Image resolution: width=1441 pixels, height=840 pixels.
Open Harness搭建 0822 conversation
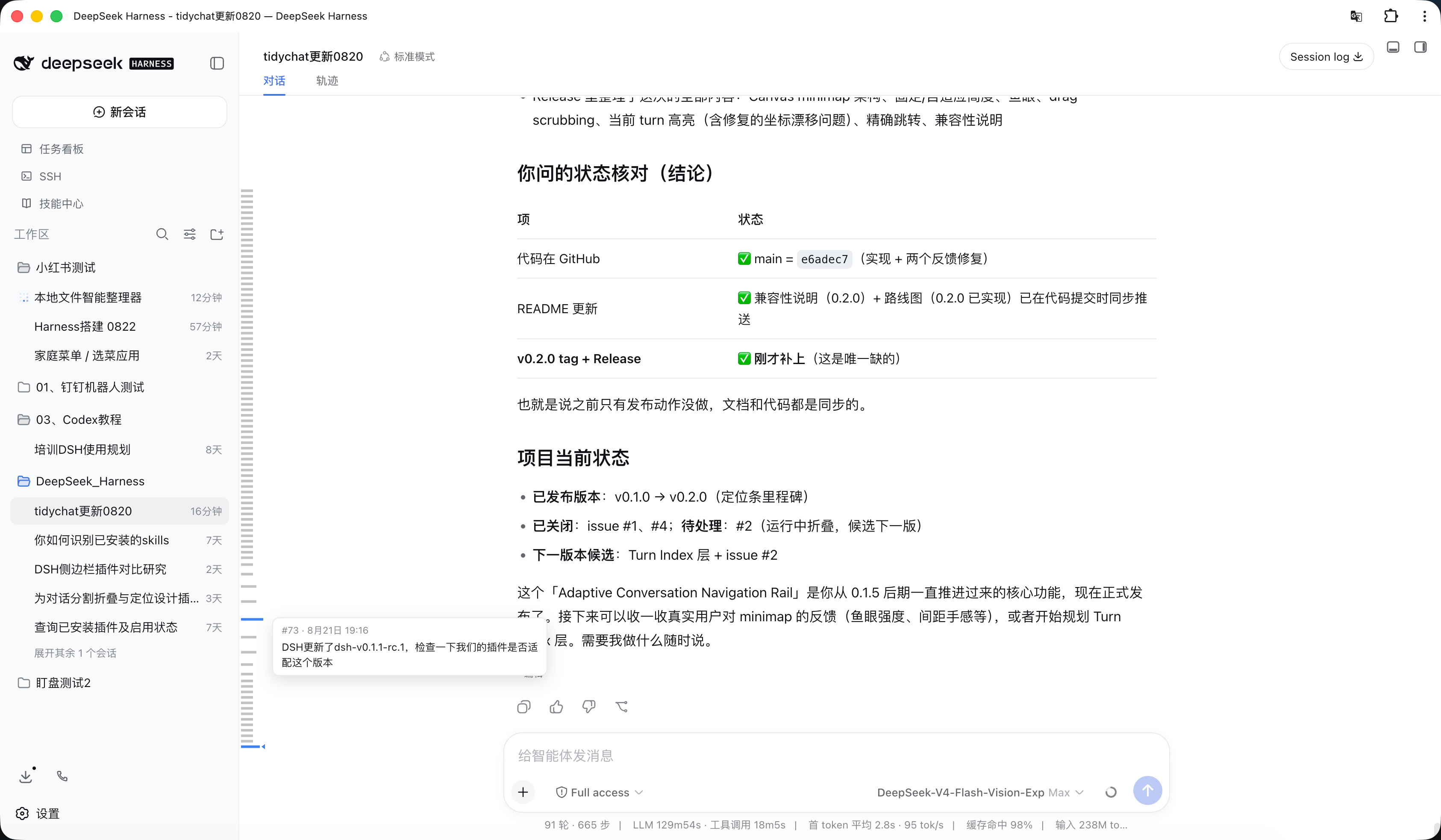coord(120,326)
